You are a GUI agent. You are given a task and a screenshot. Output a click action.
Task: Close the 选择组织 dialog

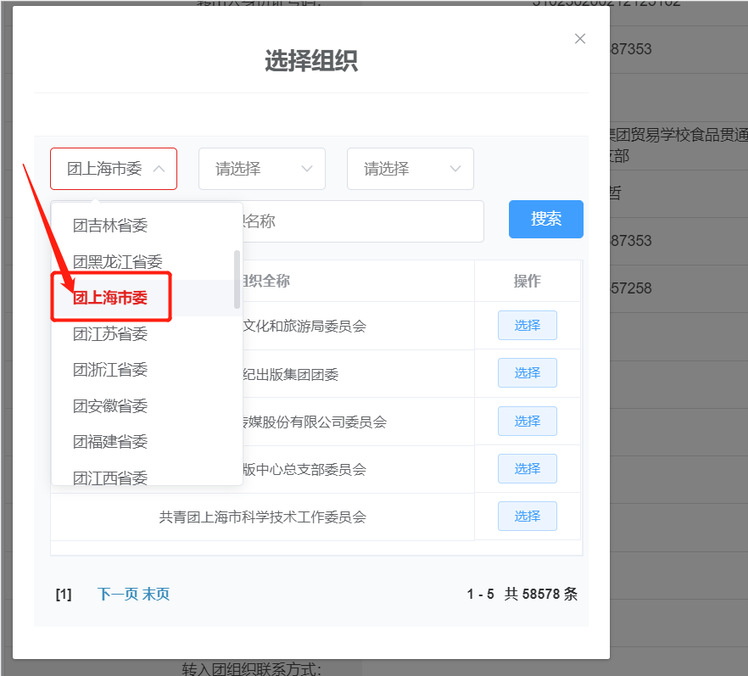point(579,39)
